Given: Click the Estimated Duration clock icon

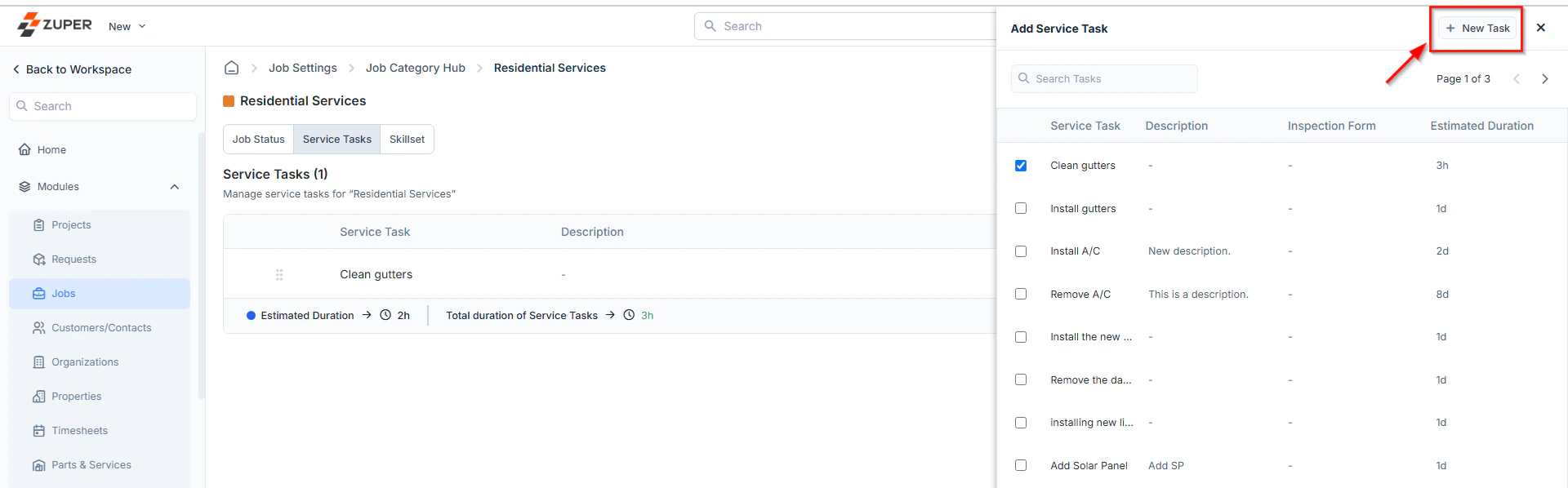Looking at the screenshot, I should pyautogui.click(x=385, y=315).
